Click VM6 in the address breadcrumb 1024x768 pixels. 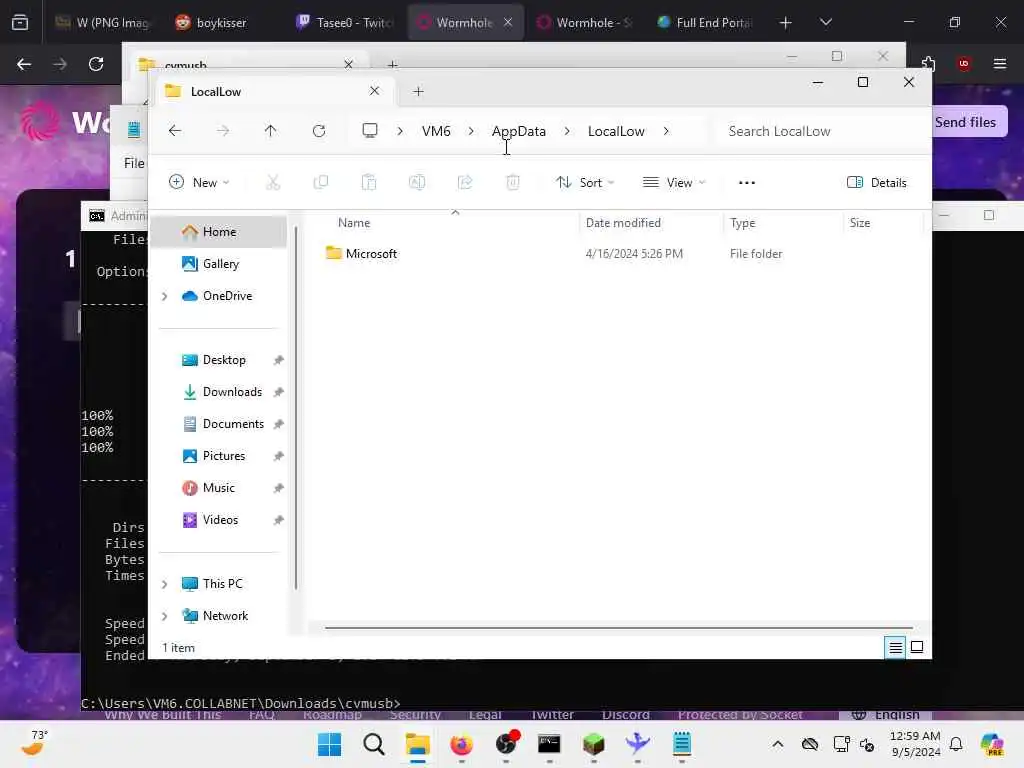(x=436, y=131)
